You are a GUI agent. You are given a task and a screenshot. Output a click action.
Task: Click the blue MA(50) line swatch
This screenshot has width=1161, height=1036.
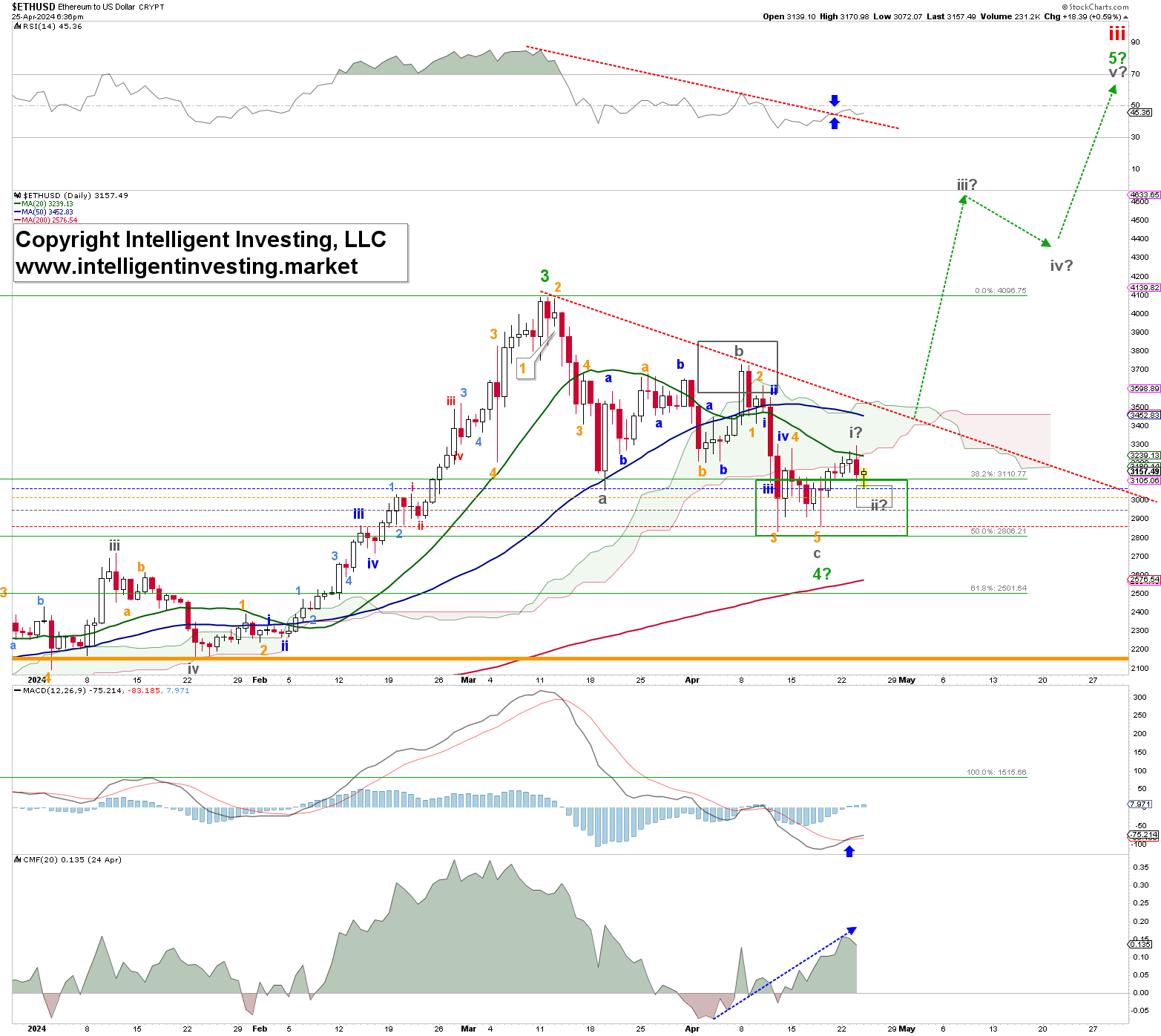[17, 212]
